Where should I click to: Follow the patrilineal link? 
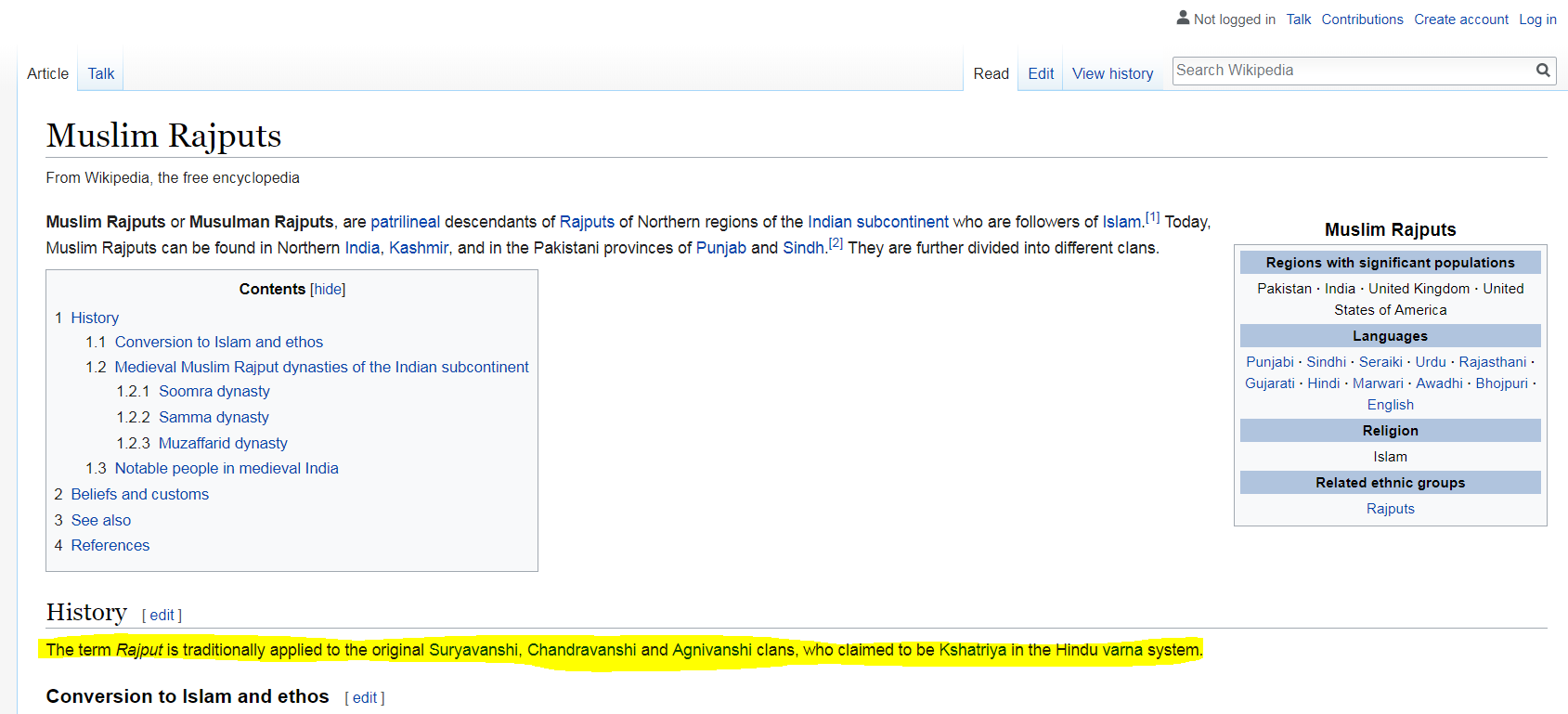405,222
